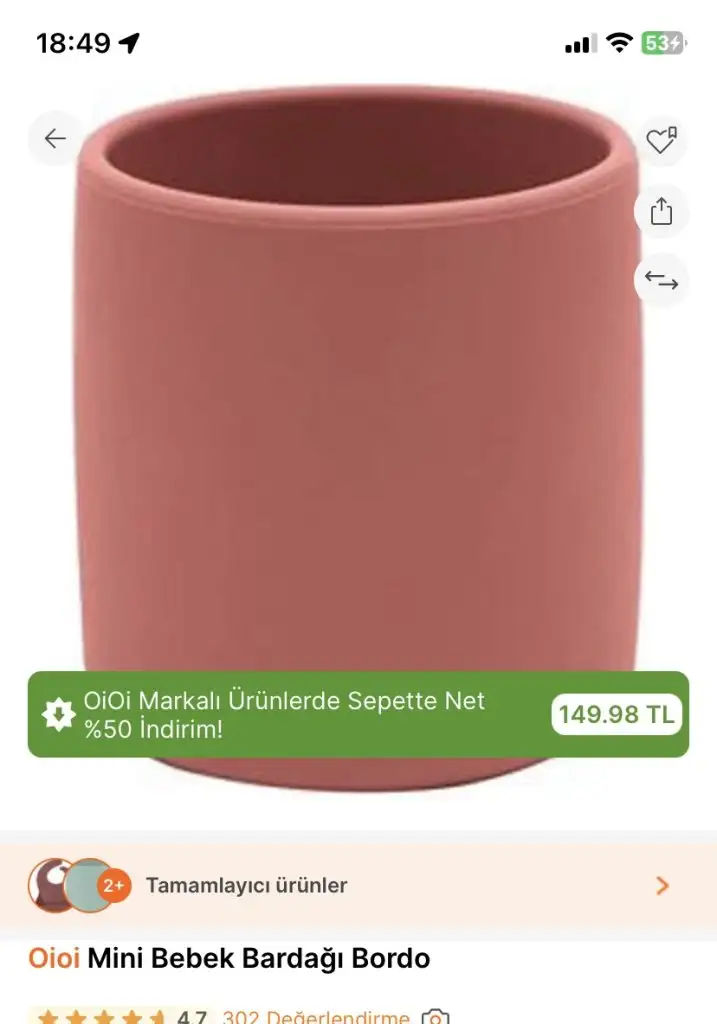This screenshot has width=717, height=1024.
Task: Tap the Mini Bebek Bardağı Bordo title
Action: (x=259, y=959)
